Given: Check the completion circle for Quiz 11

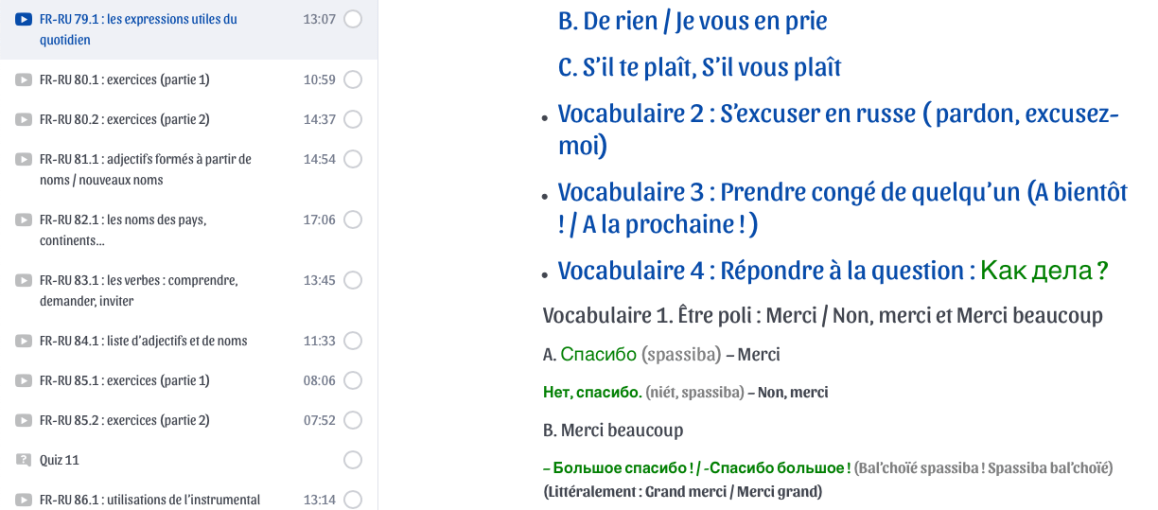Looking at the screenshot, I should coord(352,460).
